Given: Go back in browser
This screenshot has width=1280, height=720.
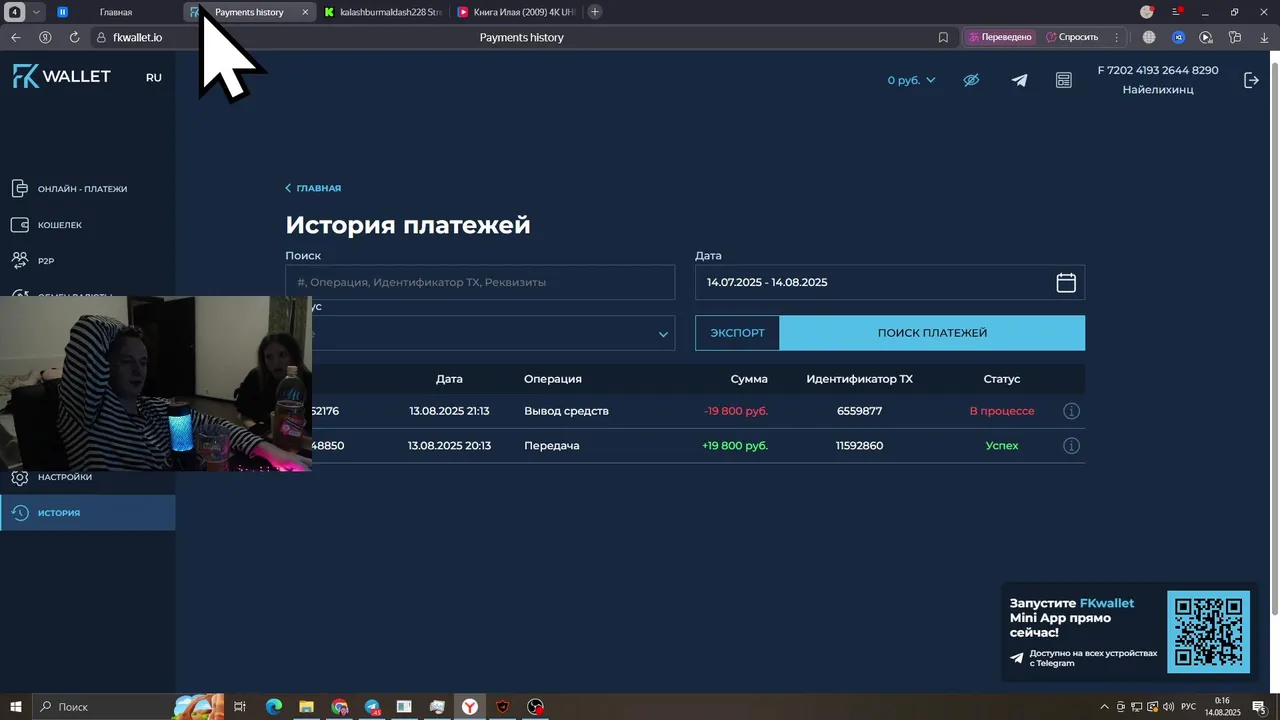Looking at the screenshot, I should 15,37.
